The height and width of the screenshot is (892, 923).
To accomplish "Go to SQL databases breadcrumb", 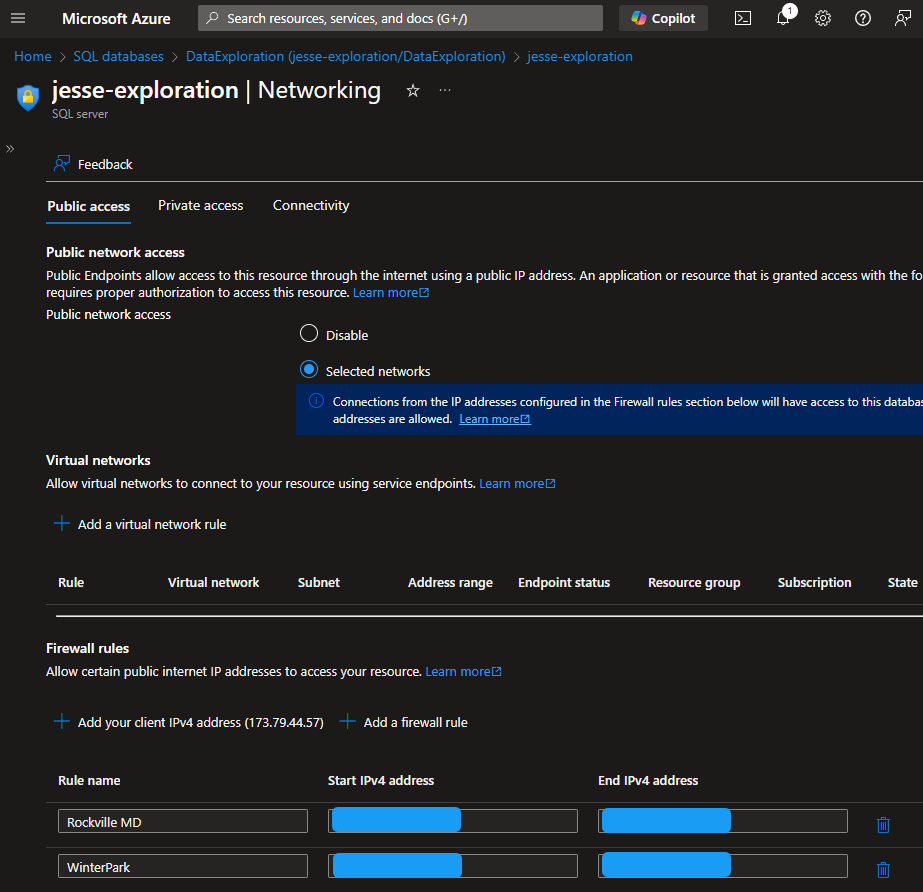I will [118, 57].
